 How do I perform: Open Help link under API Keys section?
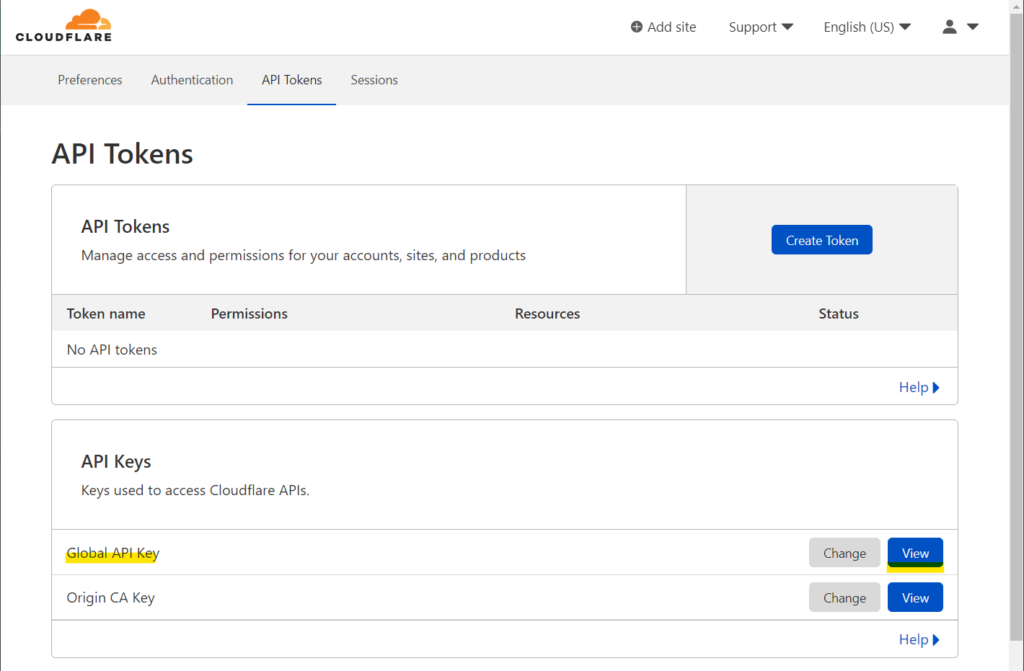click(x=919, y=640)
